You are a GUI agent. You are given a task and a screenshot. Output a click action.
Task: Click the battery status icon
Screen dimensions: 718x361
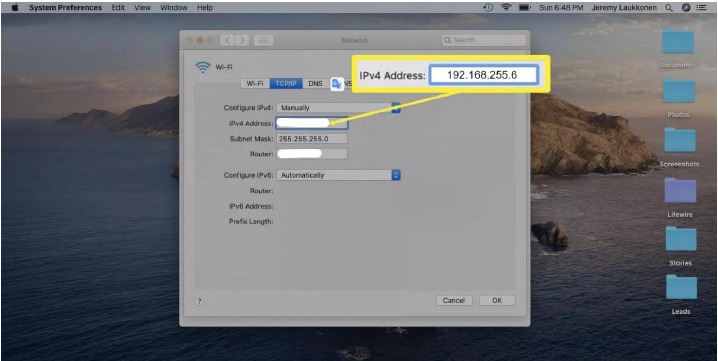525,8
